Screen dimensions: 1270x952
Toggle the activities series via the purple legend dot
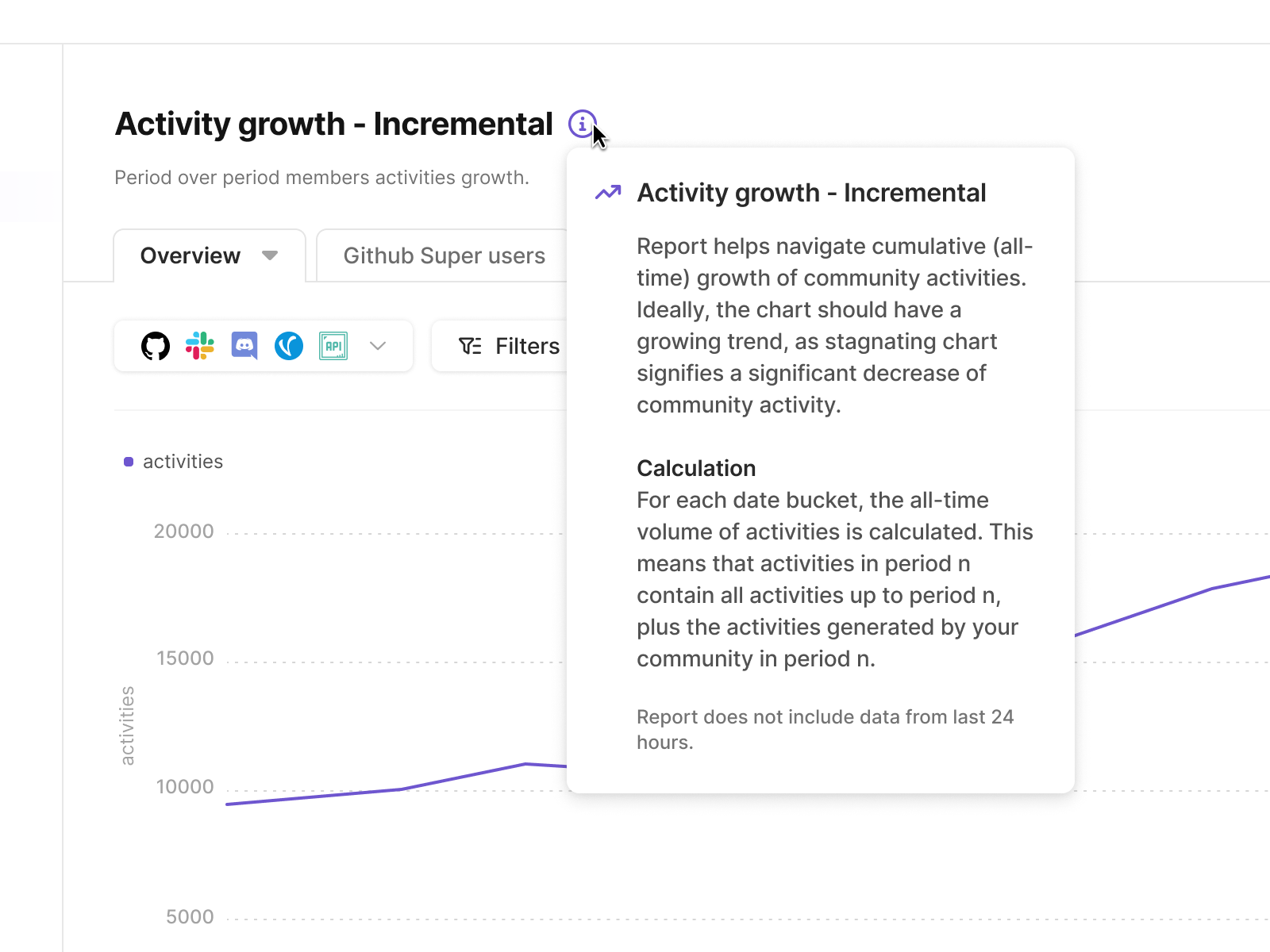(x=128, y=461)
